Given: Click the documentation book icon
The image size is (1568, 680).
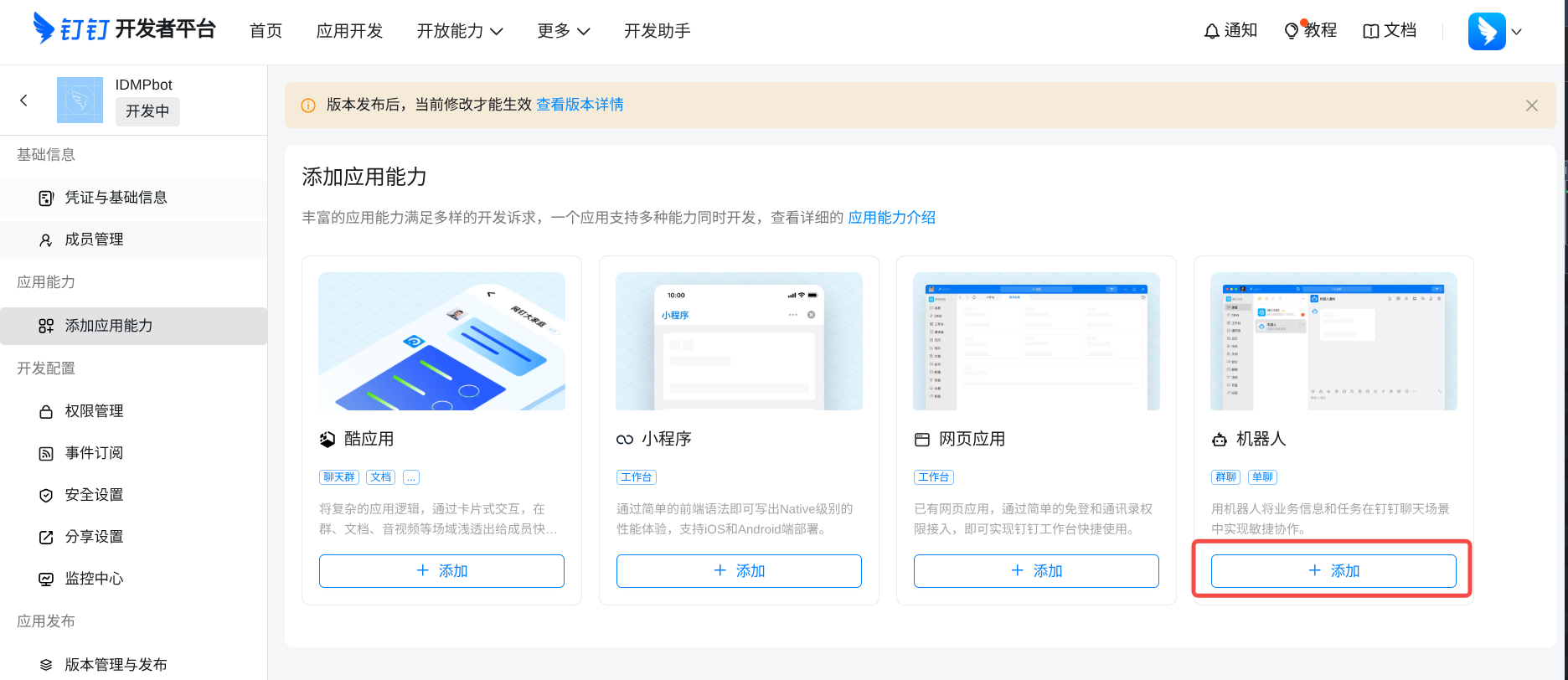Looking at the screenshot, I should 1371,31.
